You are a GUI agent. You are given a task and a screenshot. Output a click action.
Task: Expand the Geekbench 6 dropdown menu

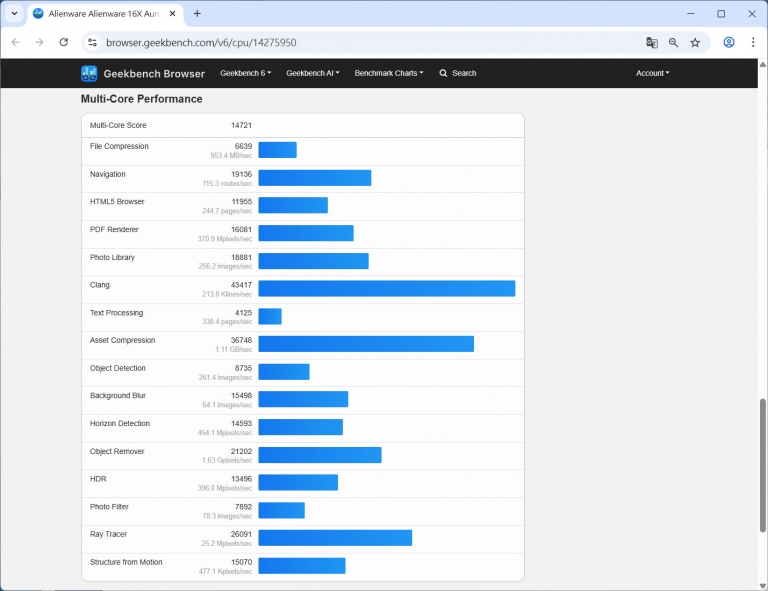[x=244, y=73]
